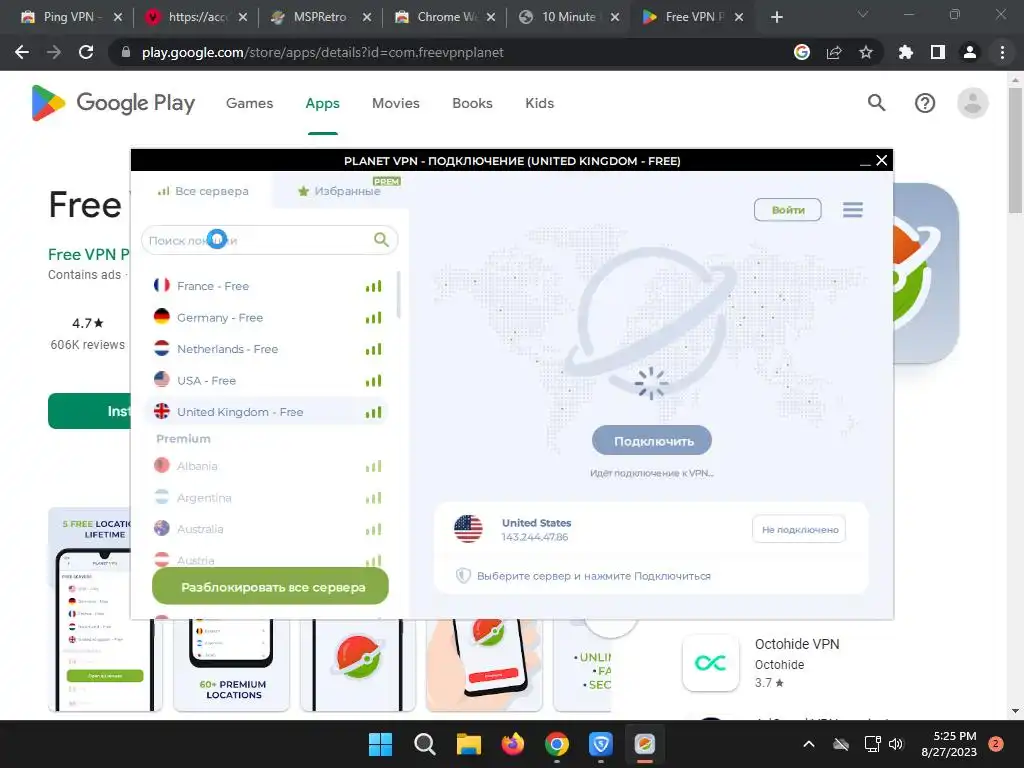Open Games section in Google Play
This screenshot has width=1024, height=768.
pyautogui.click(x=249, y=103)
